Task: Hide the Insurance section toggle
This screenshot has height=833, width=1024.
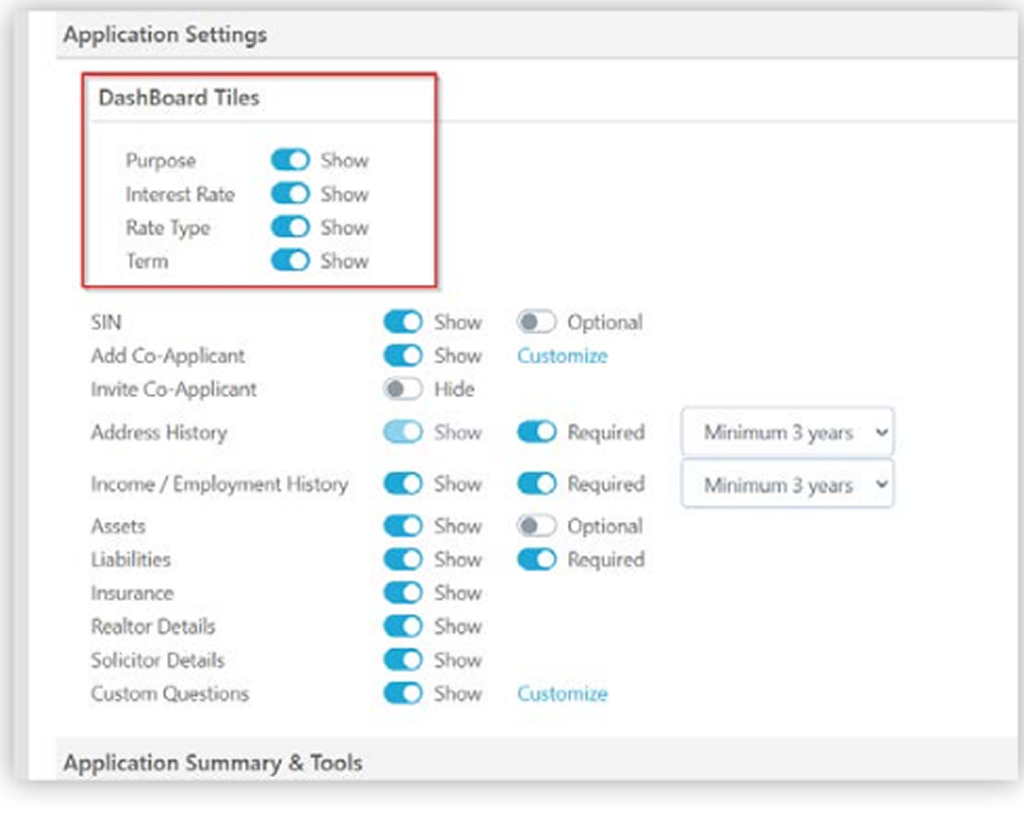Action: coord(403,593)
